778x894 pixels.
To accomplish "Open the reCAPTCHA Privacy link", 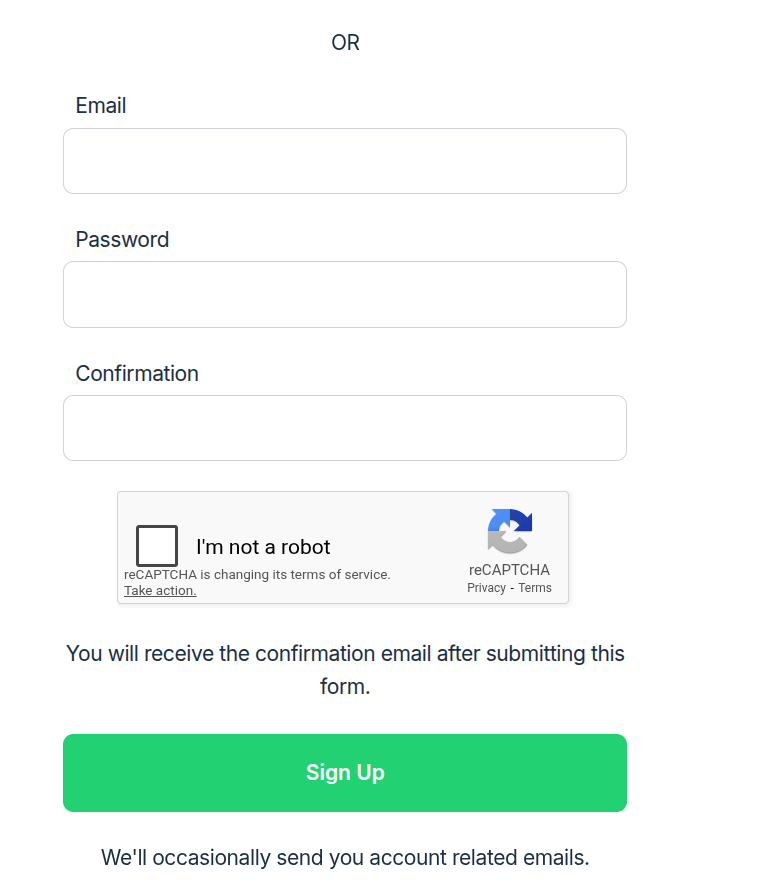I will 486,587.
